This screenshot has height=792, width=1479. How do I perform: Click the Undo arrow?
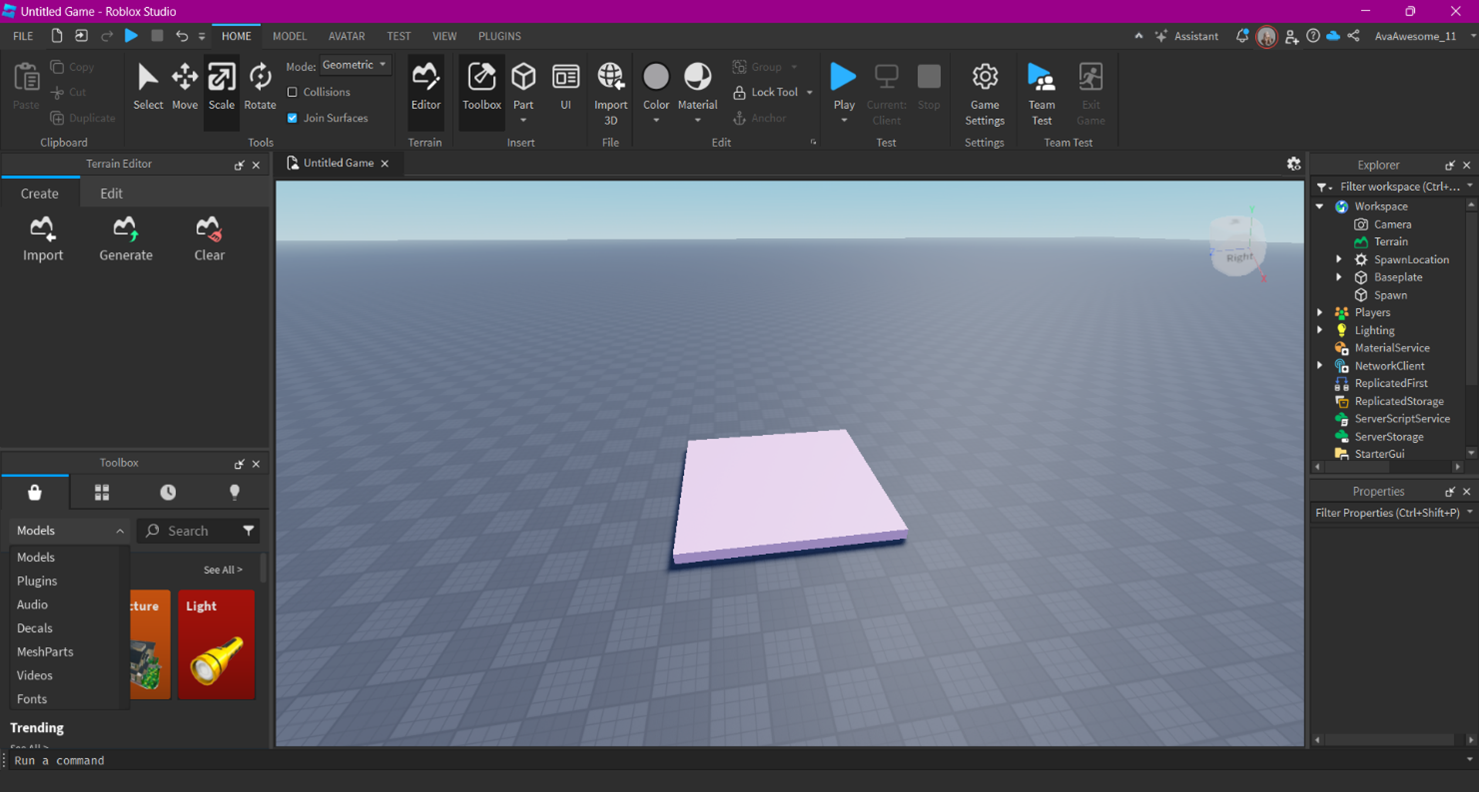tap(182, 36)
